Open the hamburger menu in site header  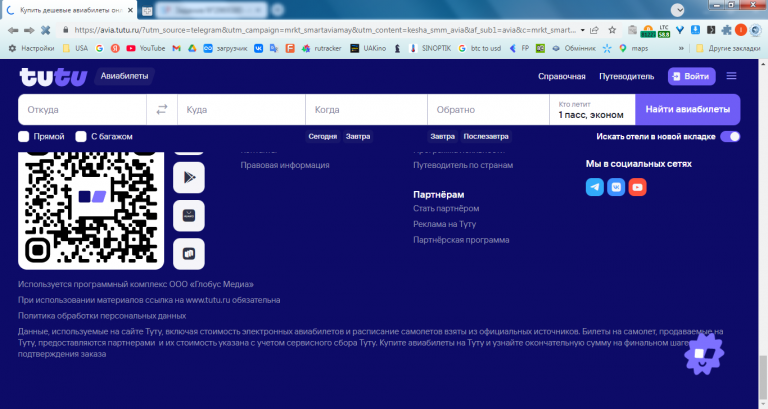pyautogui.click(x=731, y=76)
